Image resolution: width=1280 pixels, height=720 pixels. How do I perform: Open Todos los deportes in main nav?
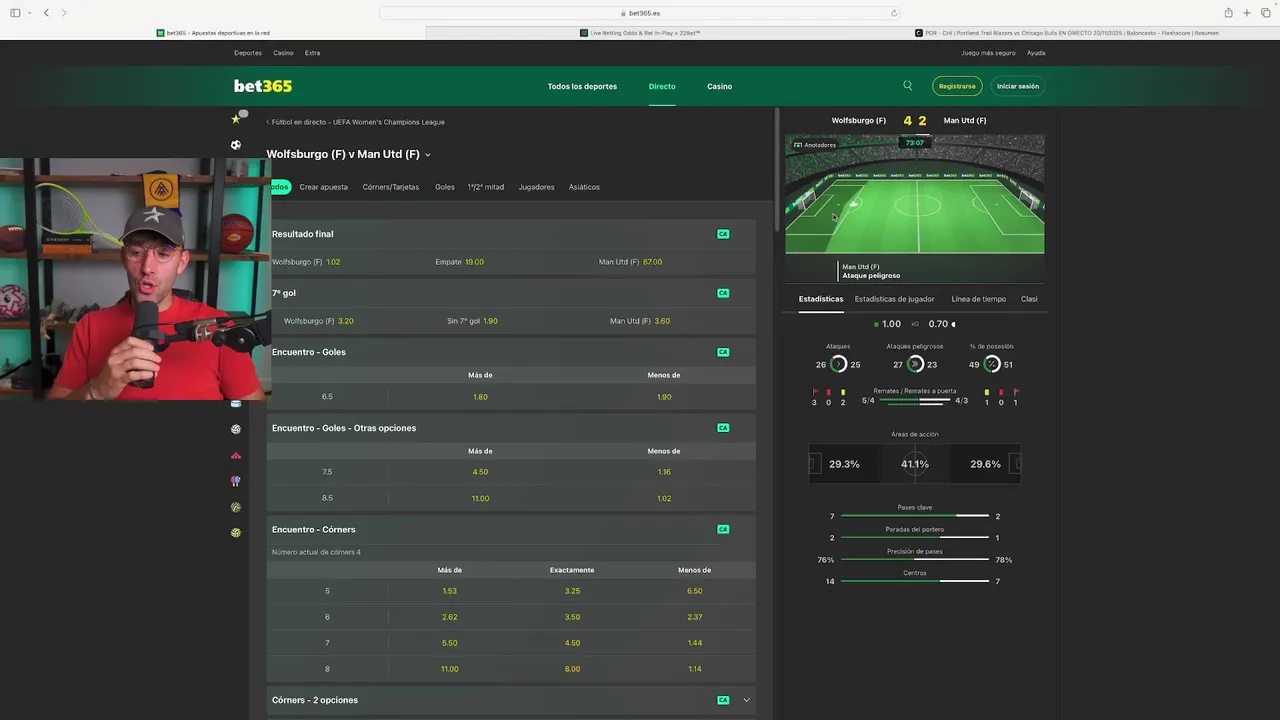[582, 86]
